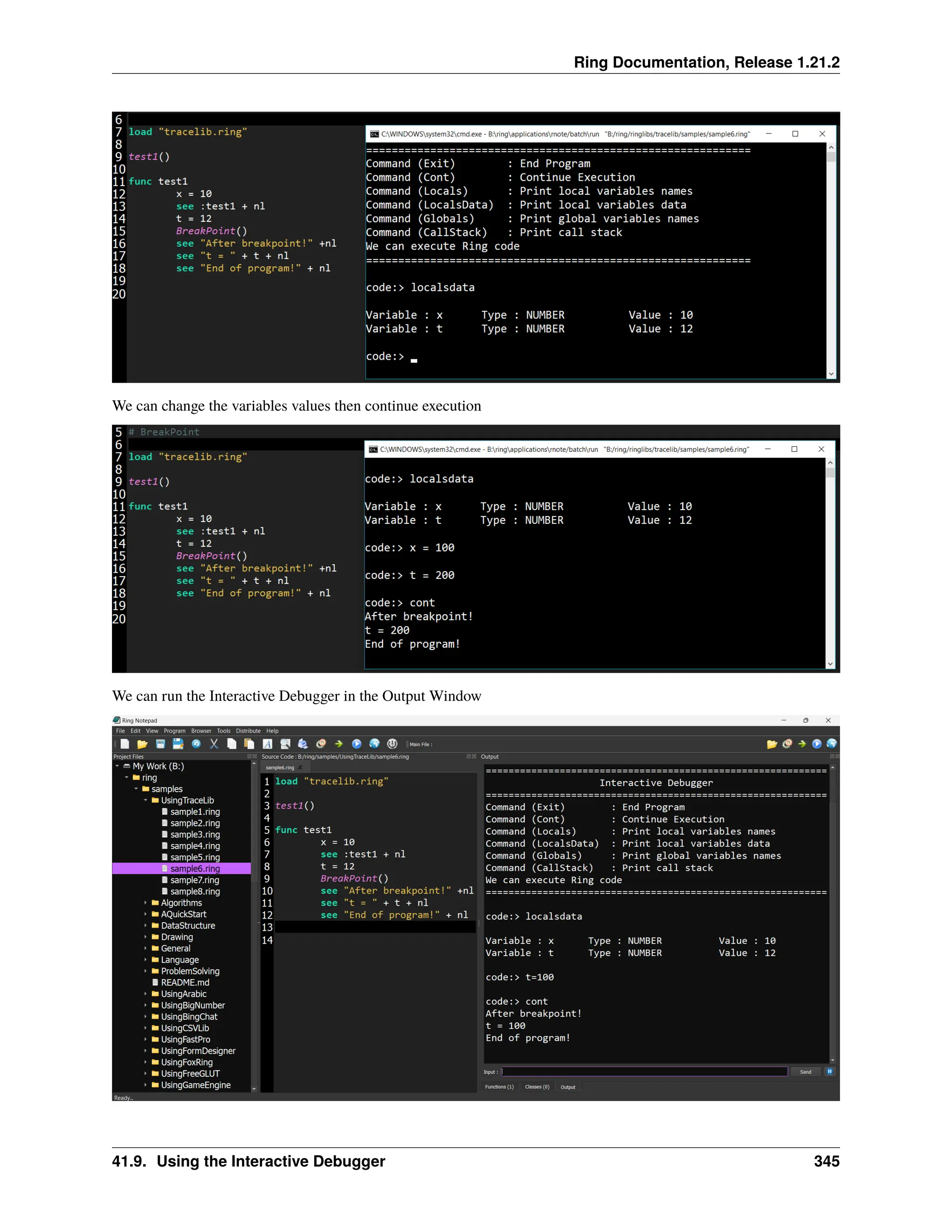952x1232 pixels.
Task: Click the Debug gear icon
Action: [x=321, y=744]
